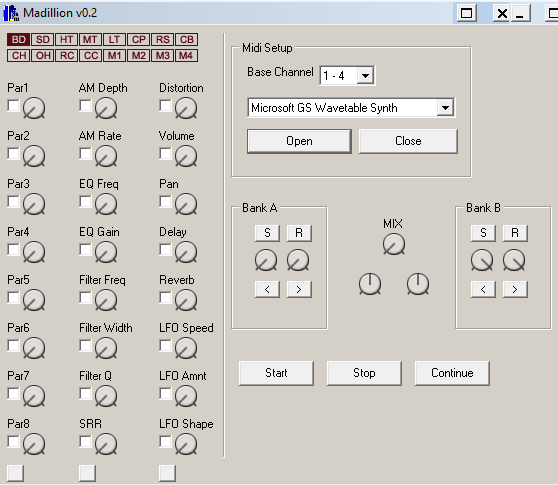Click the Close button in Midi Setup
558x485 pixels.
point(408,141)
